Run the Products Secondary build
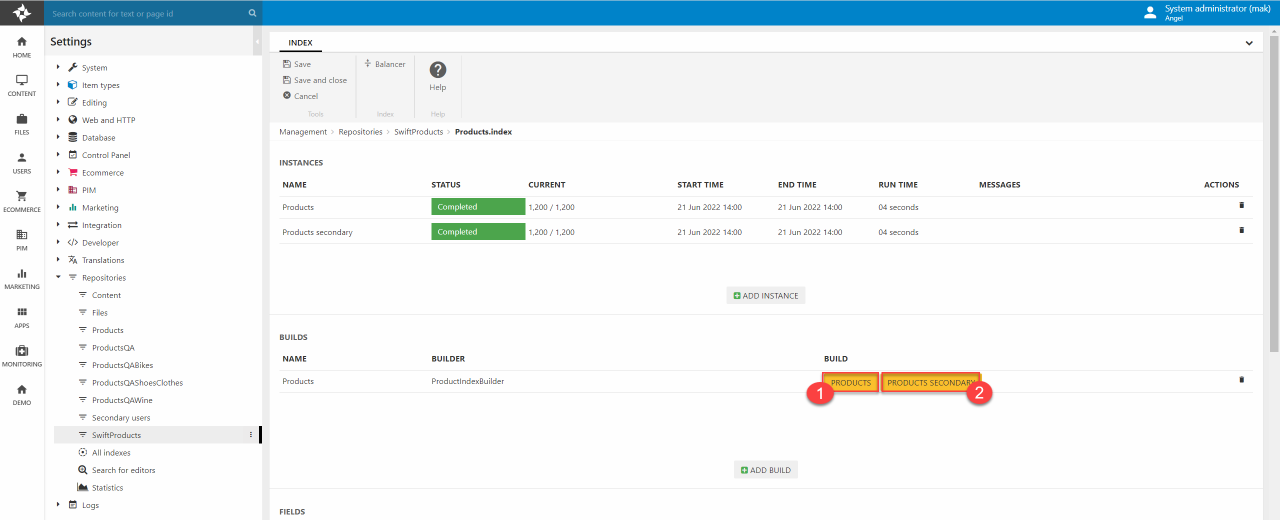Viewport: 1280px width, 520px height. 930,383
